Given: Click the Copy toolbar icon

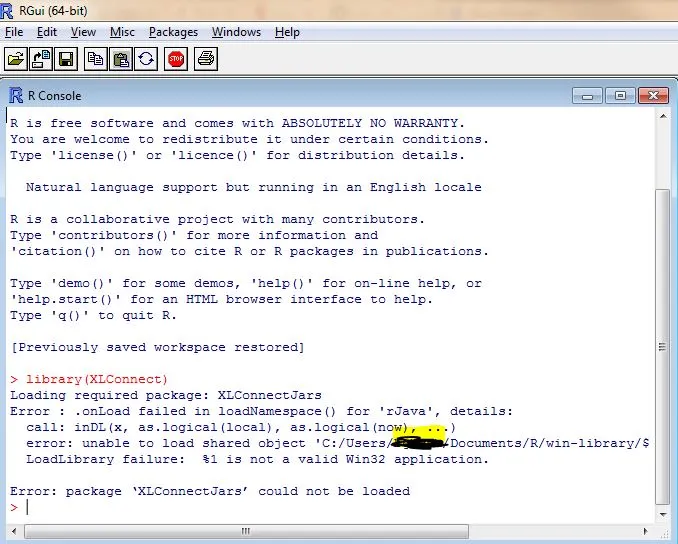Looking at the screenshot, I should click(96, 59).
